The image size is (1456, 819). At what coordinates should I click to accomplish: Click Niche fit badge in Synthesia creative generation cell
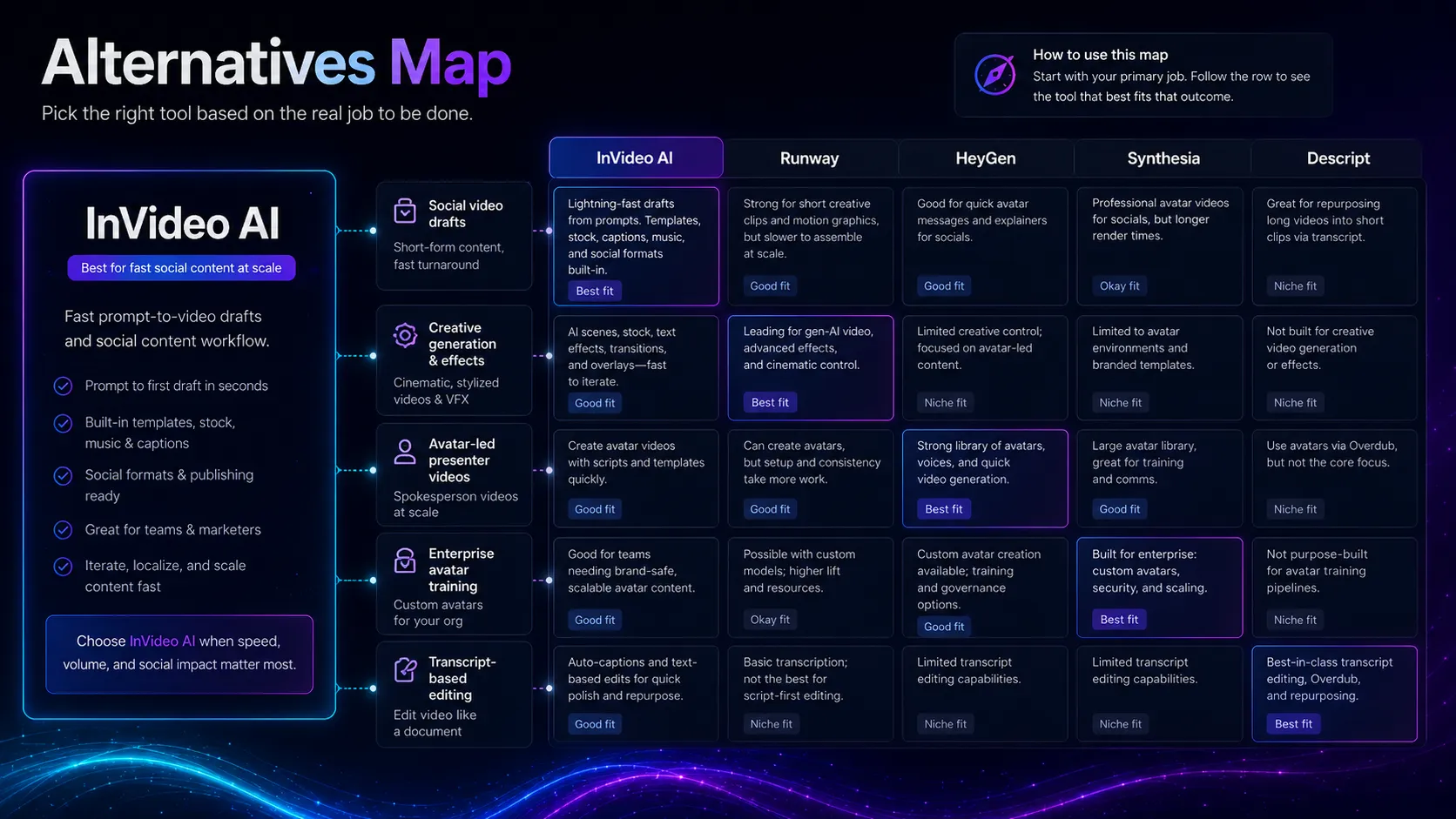pos(1120,403)
